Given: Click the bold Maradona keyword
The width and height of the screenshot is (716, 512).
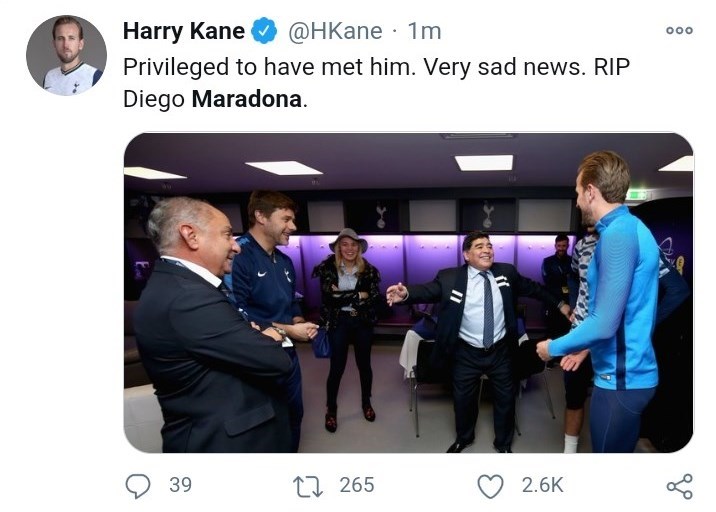Looking at the screenshot, I should (246, 99).
